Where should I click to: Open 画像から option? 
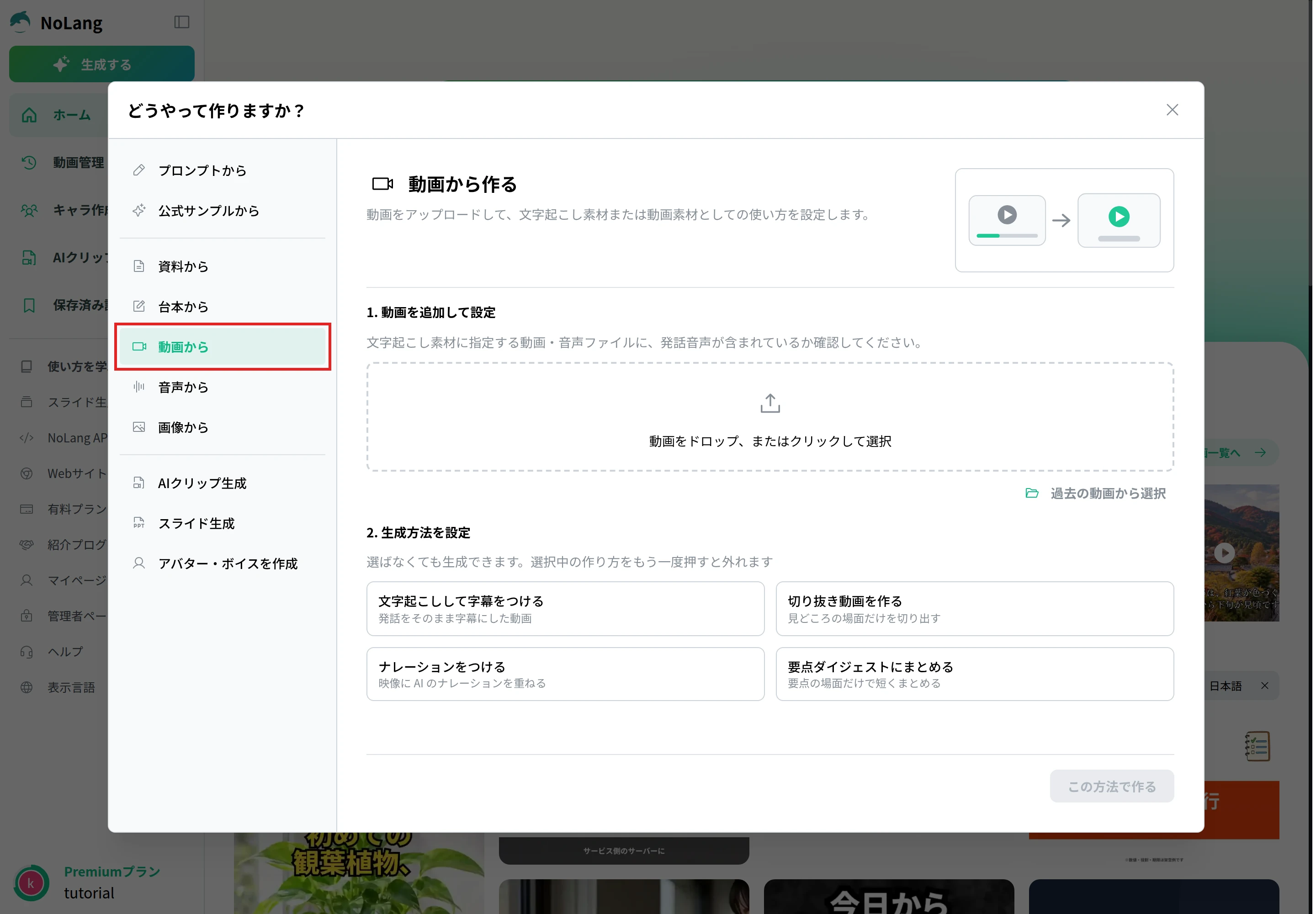coord(222,427)
